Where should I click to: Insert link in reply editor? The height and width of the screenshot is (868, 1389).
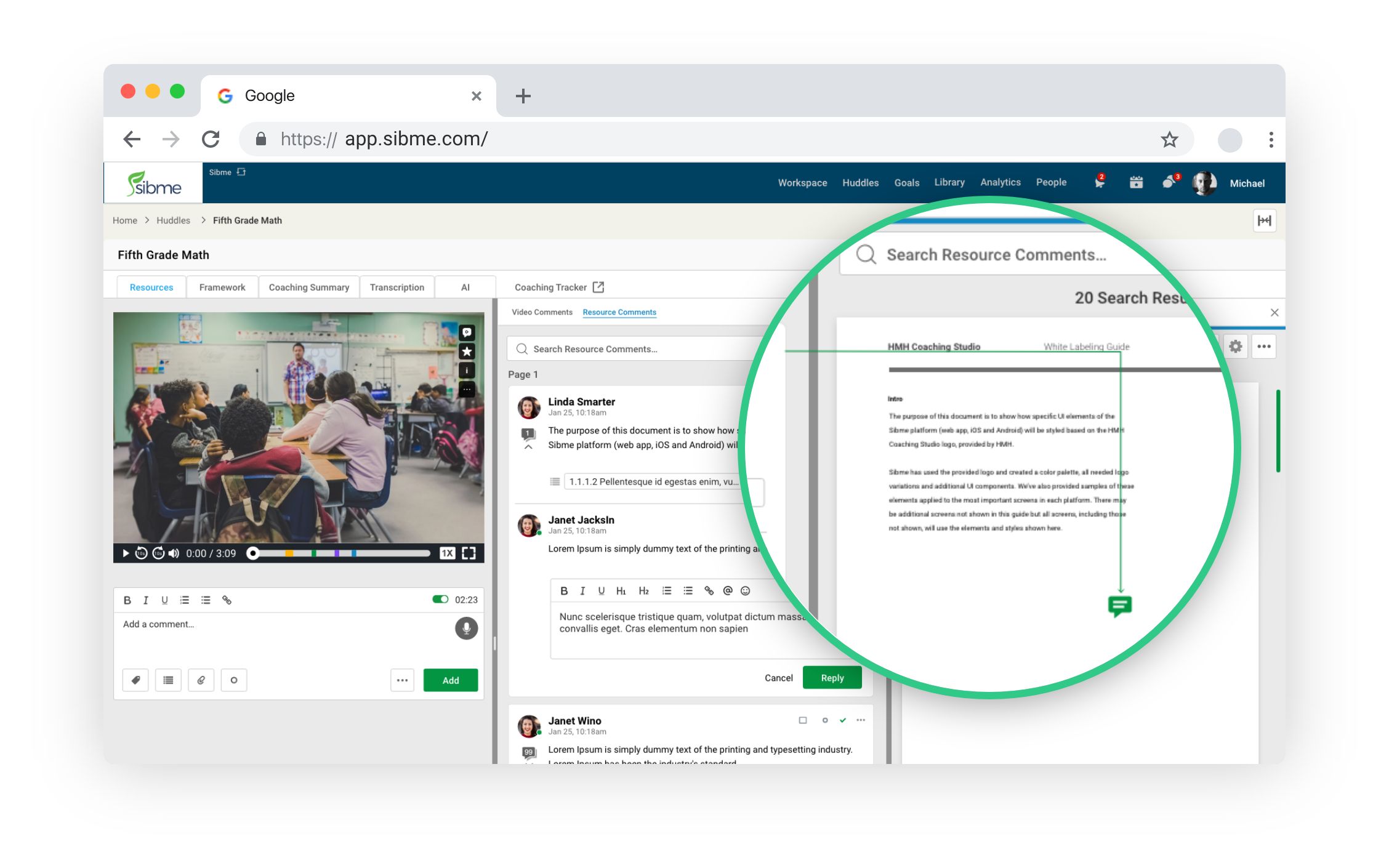click(709, 591)
